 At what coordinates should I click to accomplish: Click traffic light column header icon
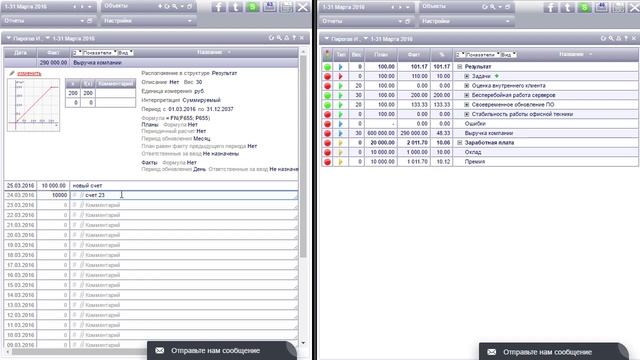[327, 55]
